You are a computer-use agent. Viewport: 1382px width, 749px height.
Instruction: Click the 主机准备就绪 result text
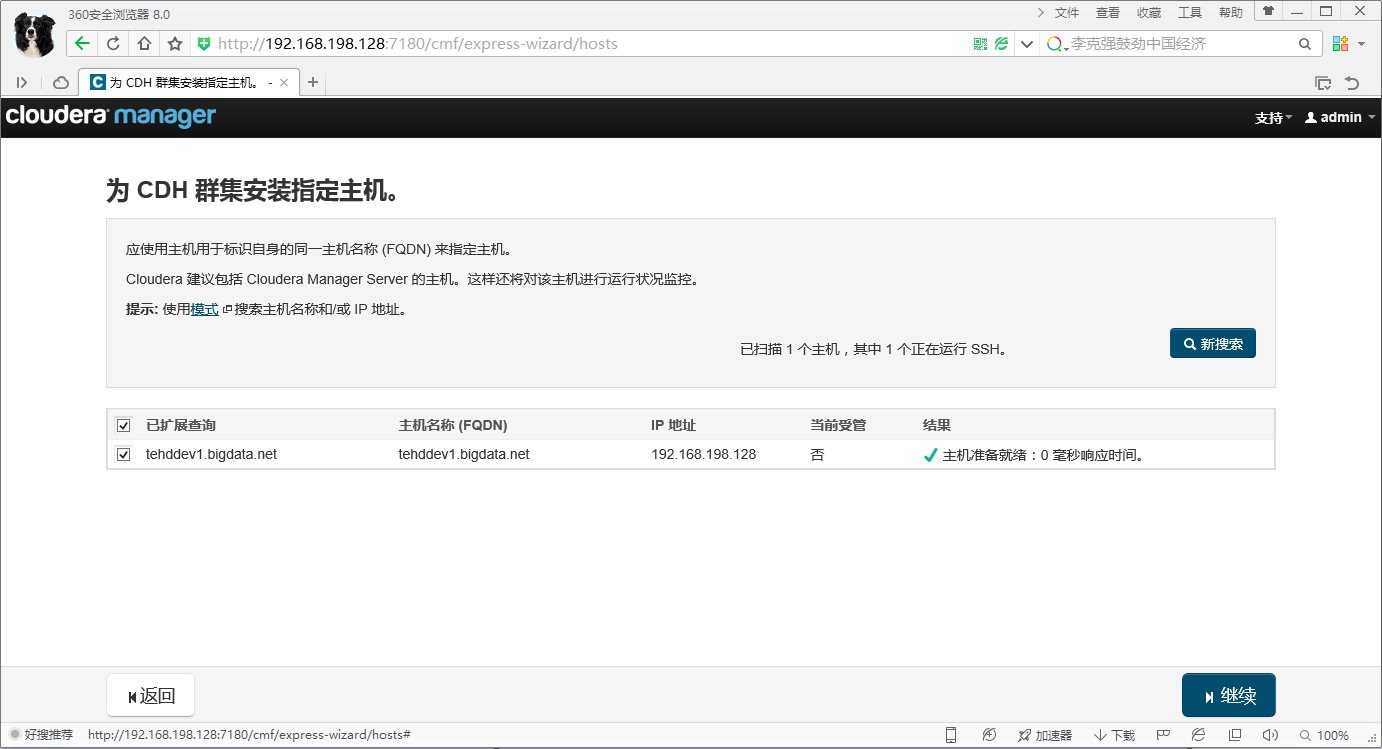tap(1043, 455)
